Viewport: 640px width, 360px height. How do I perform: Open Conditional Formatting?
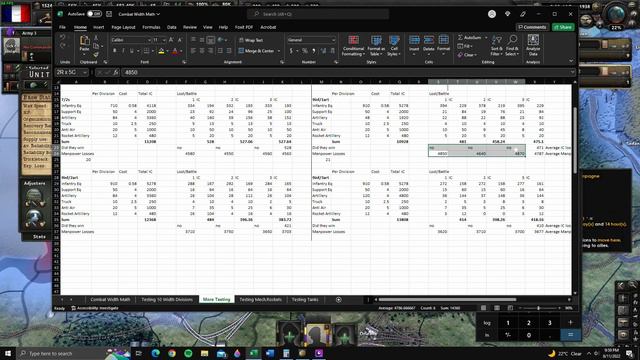tap(353, 45)
